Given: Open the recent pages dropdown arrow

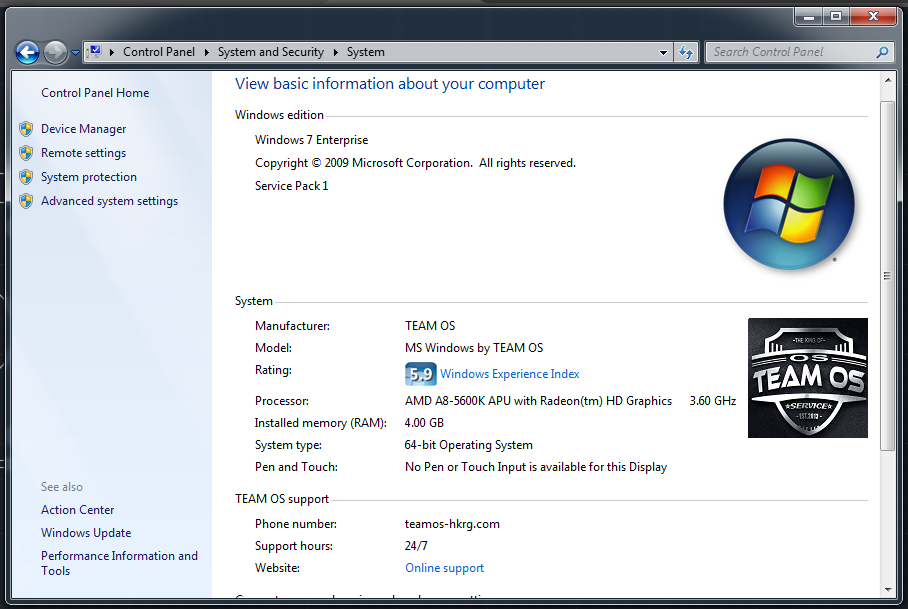Looking at the screenshot, I should click(75, 53).
